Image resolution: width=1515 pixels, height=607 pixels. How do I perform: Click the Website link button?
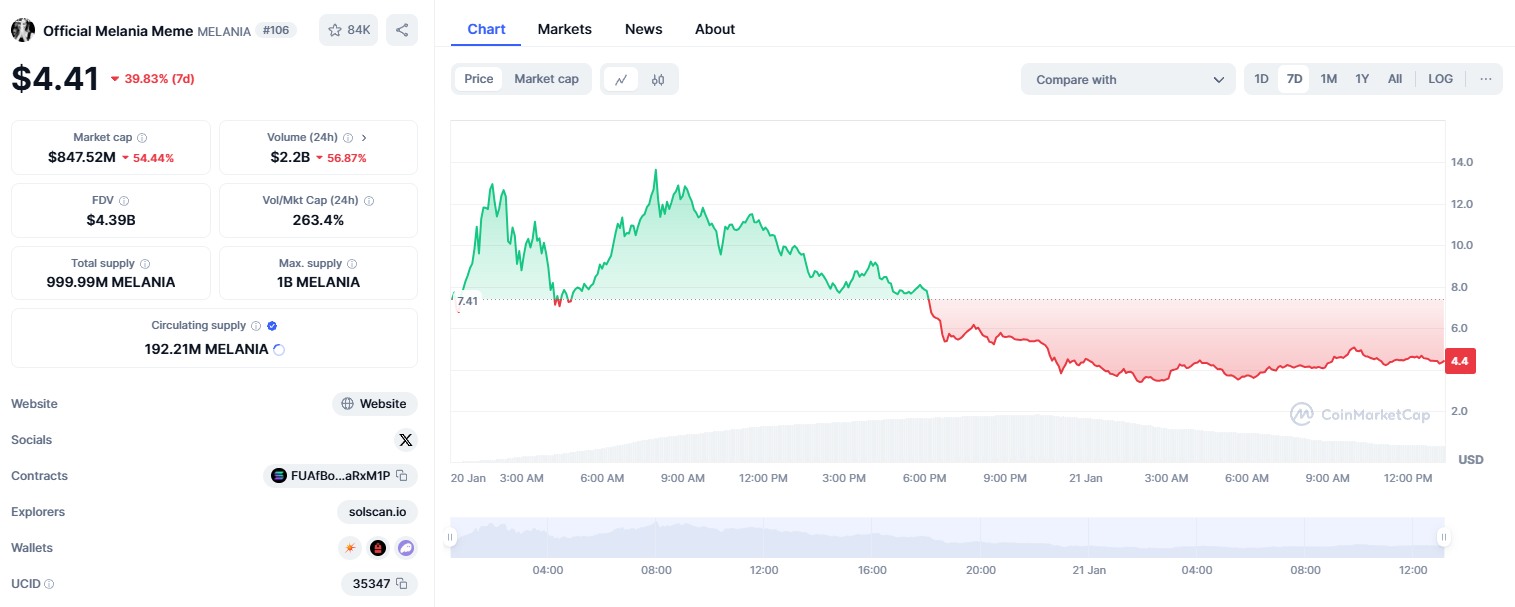point(375,404)
